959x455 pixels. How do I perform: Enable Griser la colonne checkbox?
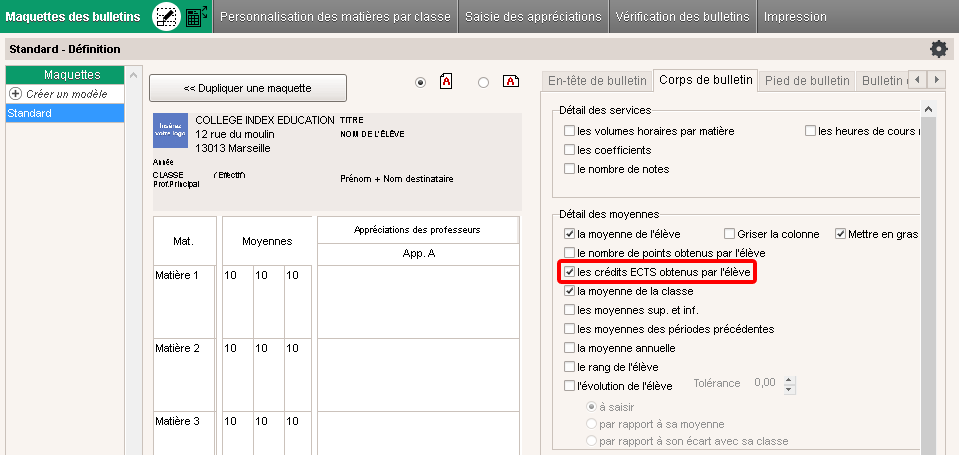(x=729, y=234)
